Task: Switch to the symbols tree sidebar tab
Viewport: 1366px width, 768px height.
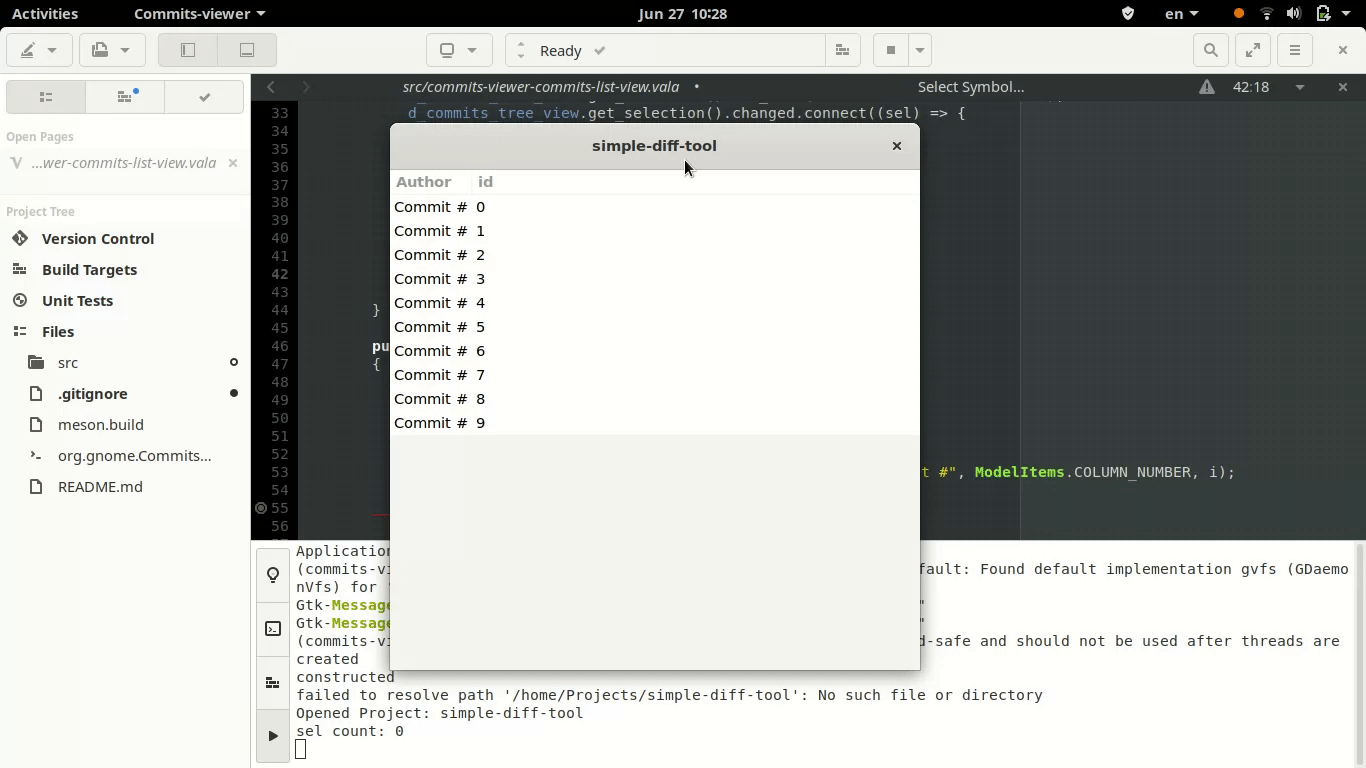Action: [x=125, y=97]
